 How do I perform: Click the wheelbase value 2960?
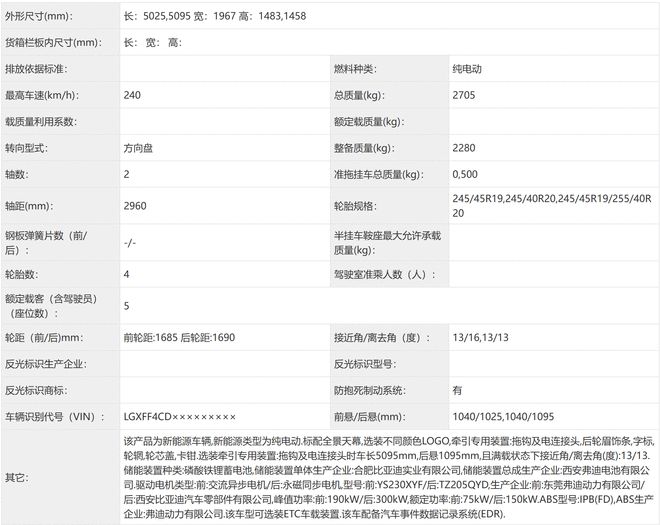point(135,206)
